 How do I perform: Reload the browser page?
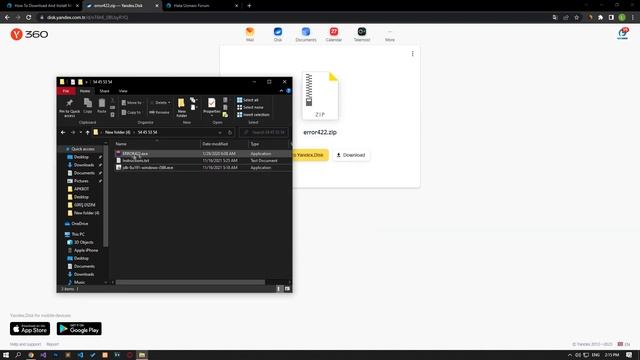29,17
